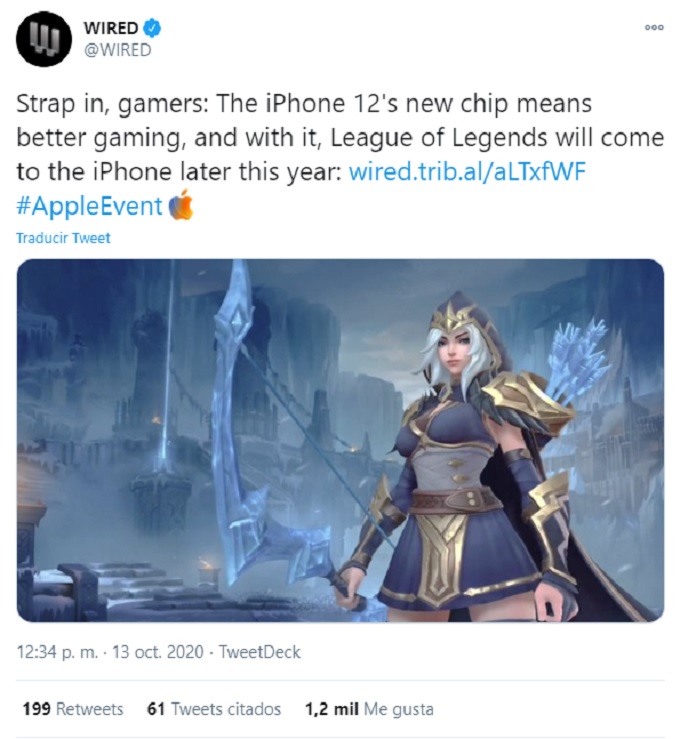View the 199 Retweets list
Screen dimensions: 680x739
point(73,709)
